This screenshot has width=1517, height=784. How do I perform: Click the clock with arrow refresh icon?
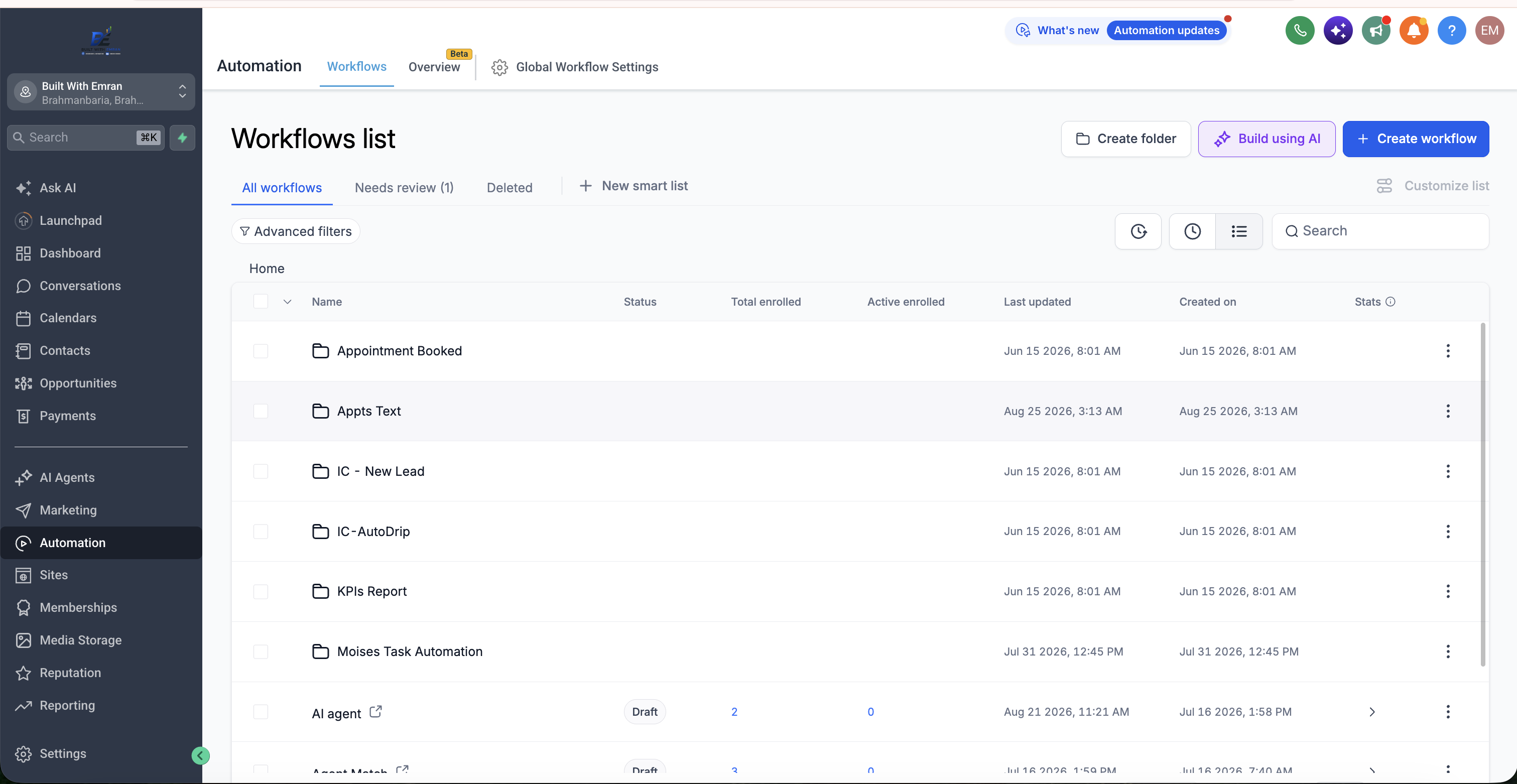[x=1139, y=231]
